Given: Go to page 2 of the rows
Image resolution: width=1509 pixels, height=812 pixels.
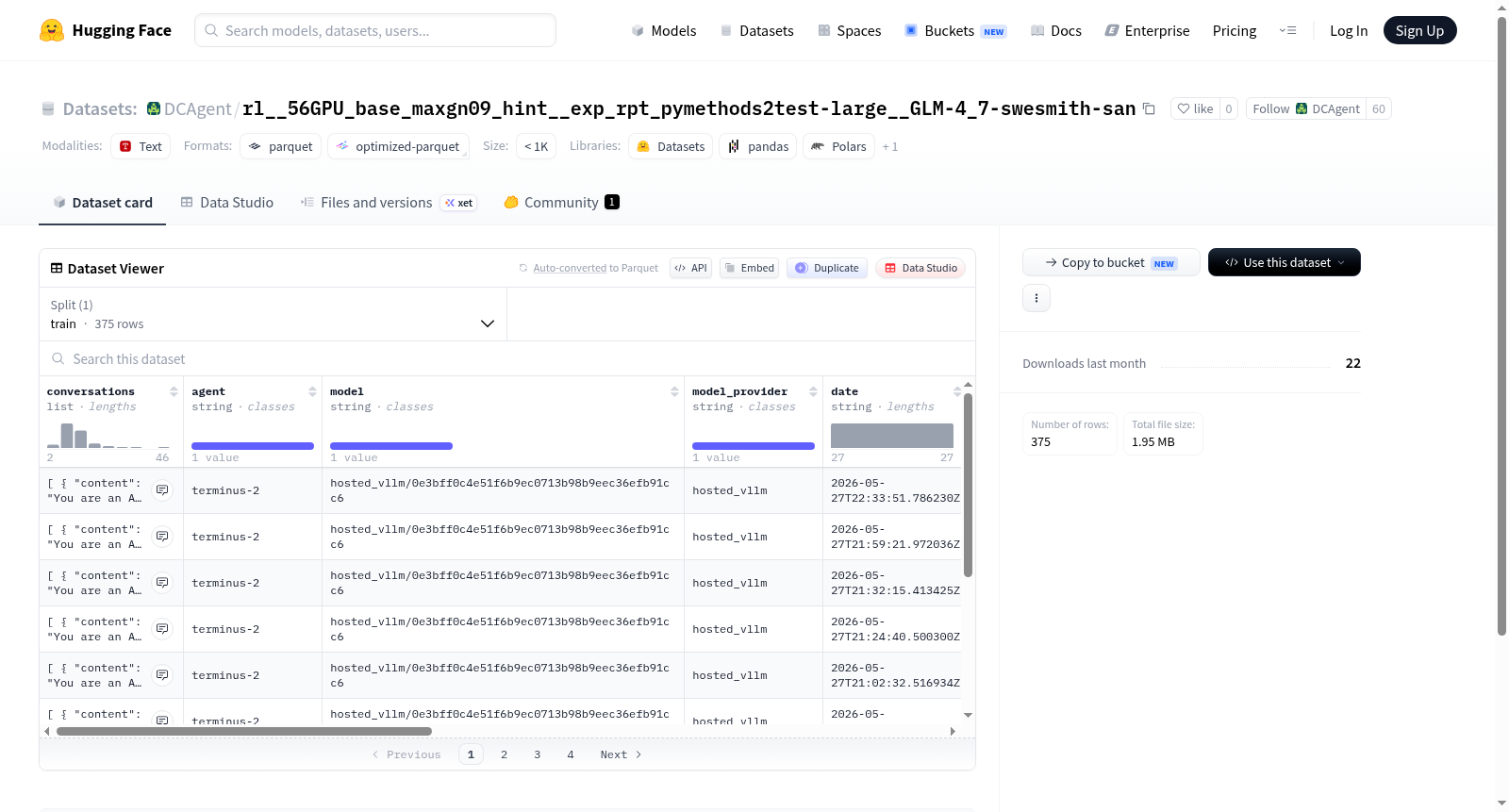Looking at the screenshot, I should point(504,754).
